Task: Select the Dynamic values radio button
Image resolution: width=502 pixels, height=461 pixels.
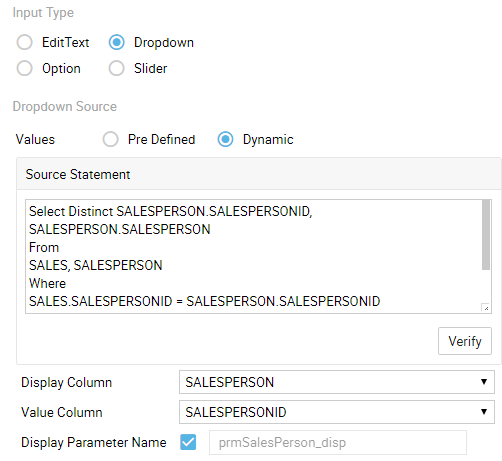Action: click(x=225, y=139)
